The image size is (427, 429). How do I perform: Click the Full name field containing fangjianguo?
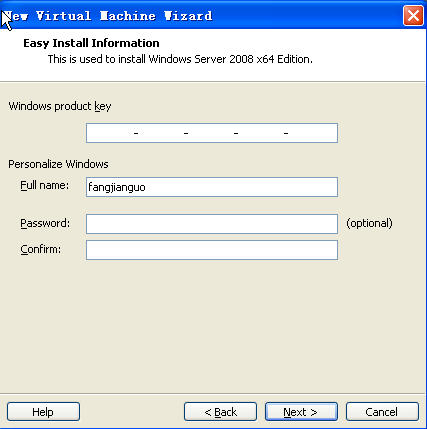coord(212,187)
